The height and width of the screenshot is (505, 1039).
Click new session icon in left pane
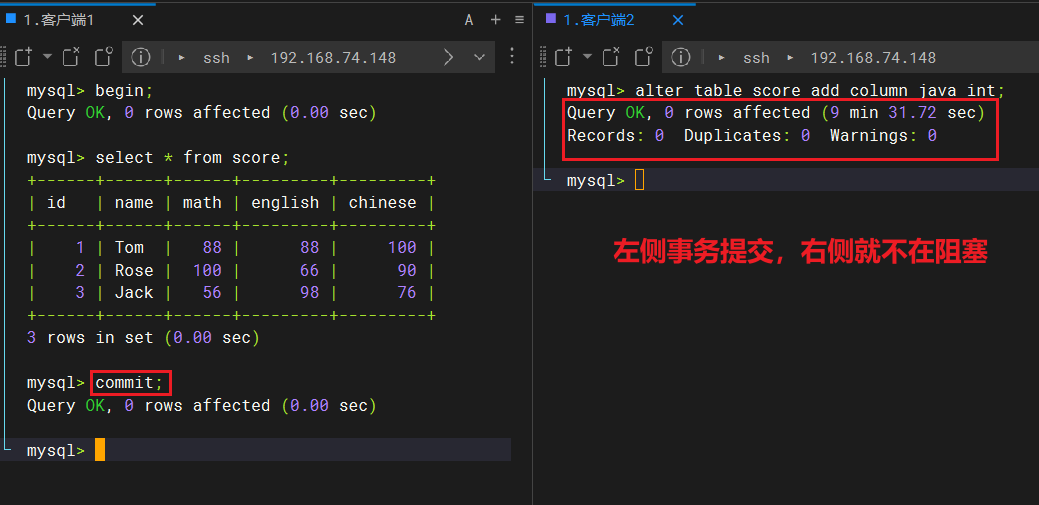[23, 57]
